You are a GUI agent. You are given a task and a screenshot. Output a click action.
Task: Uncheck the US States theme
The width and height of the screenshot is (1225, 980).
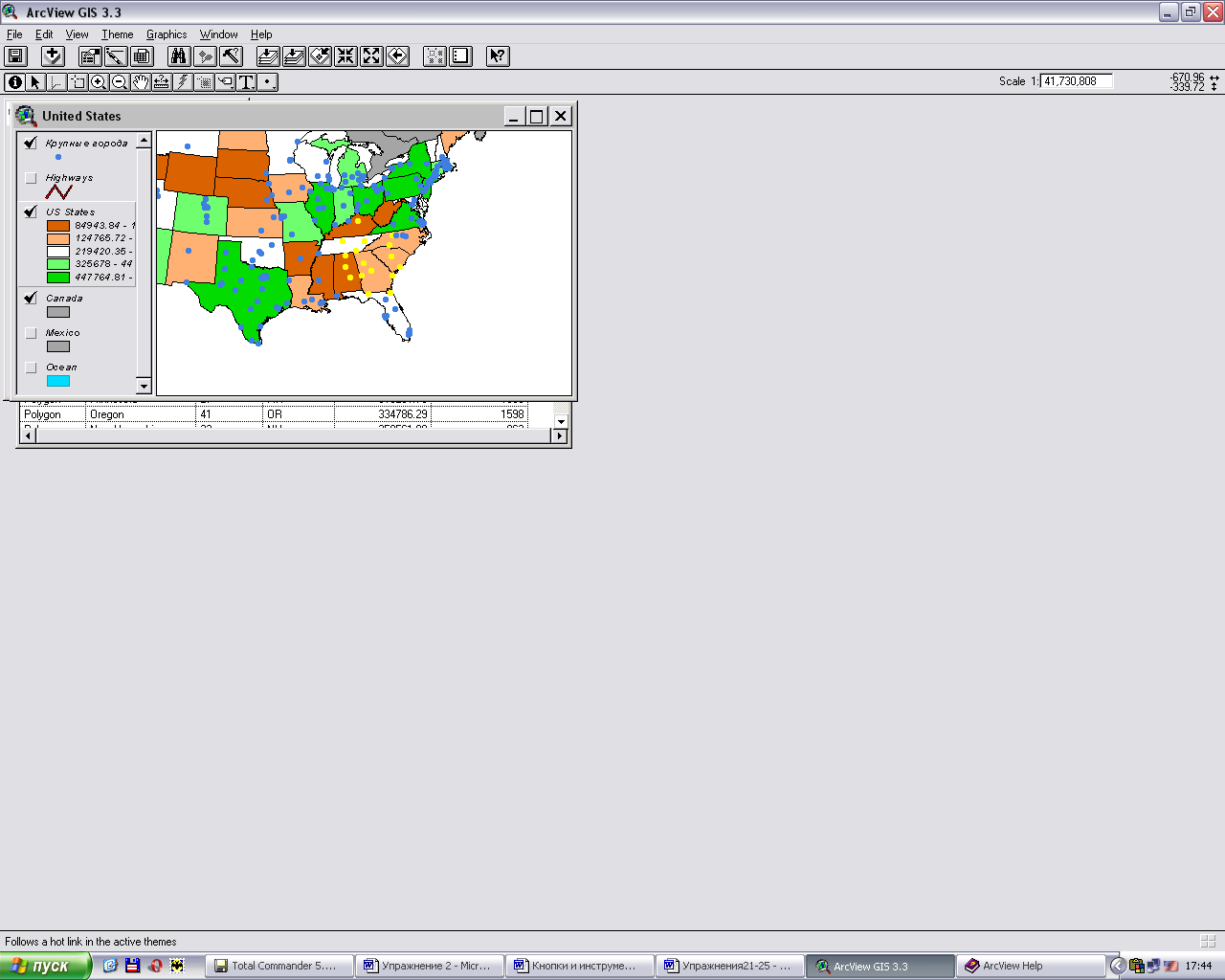[x=31, y=212]
